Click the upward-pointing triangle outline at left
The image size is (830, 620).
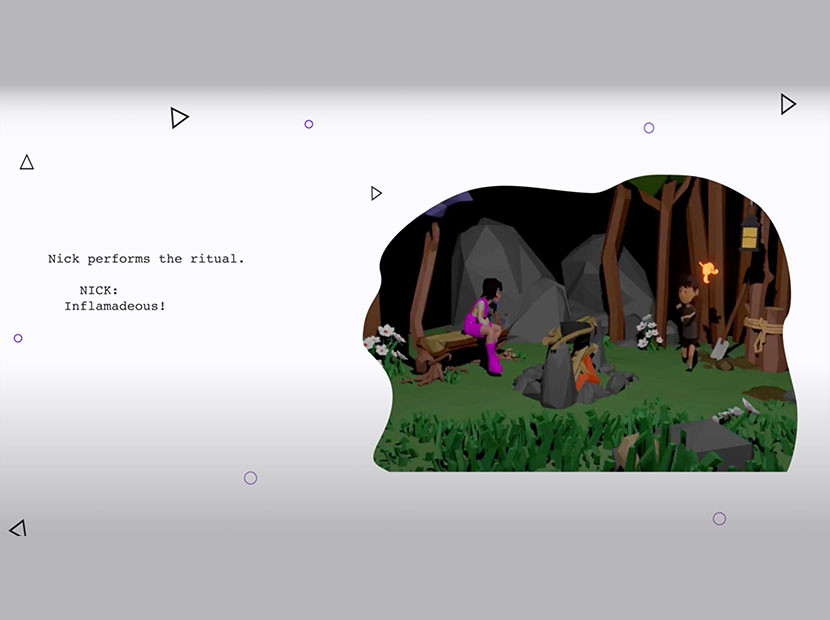click(27, 162)
